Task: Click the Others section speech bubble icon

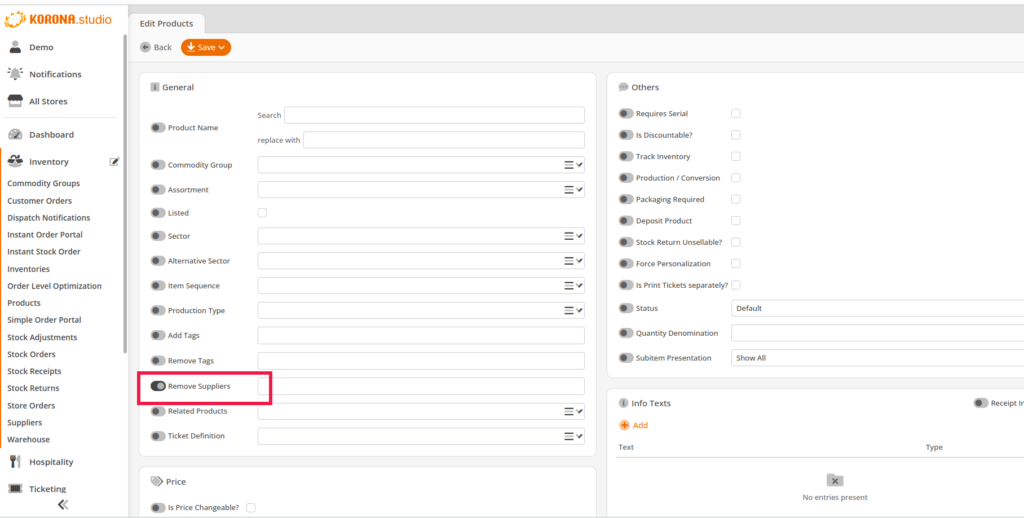Action: [x=623, y=87]
